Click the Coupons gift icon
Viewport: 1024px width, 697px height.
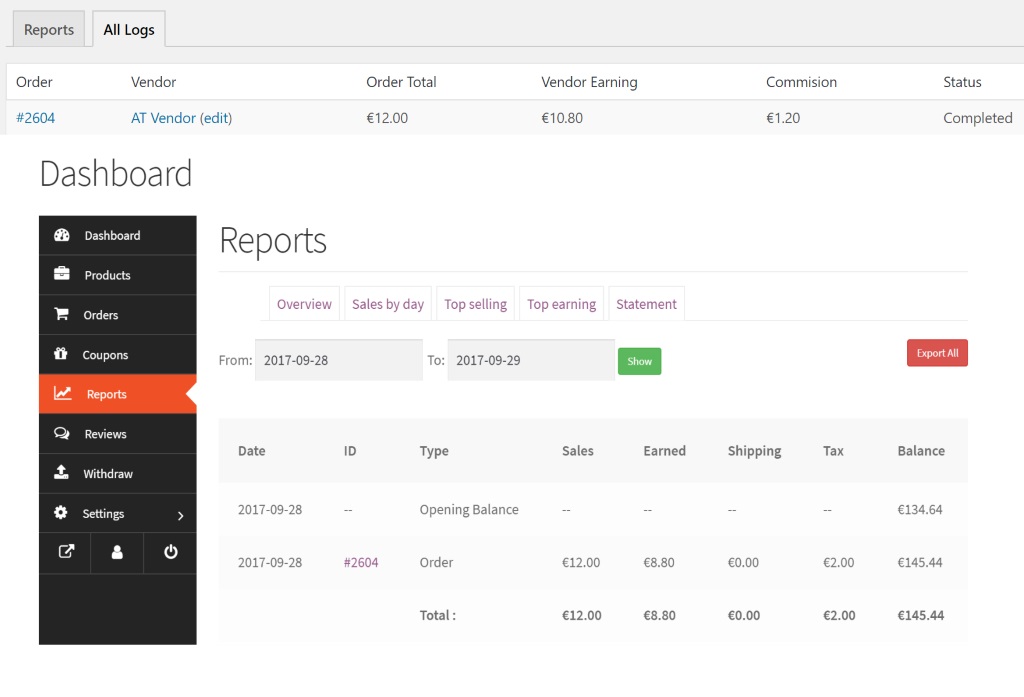click(61, 353)
